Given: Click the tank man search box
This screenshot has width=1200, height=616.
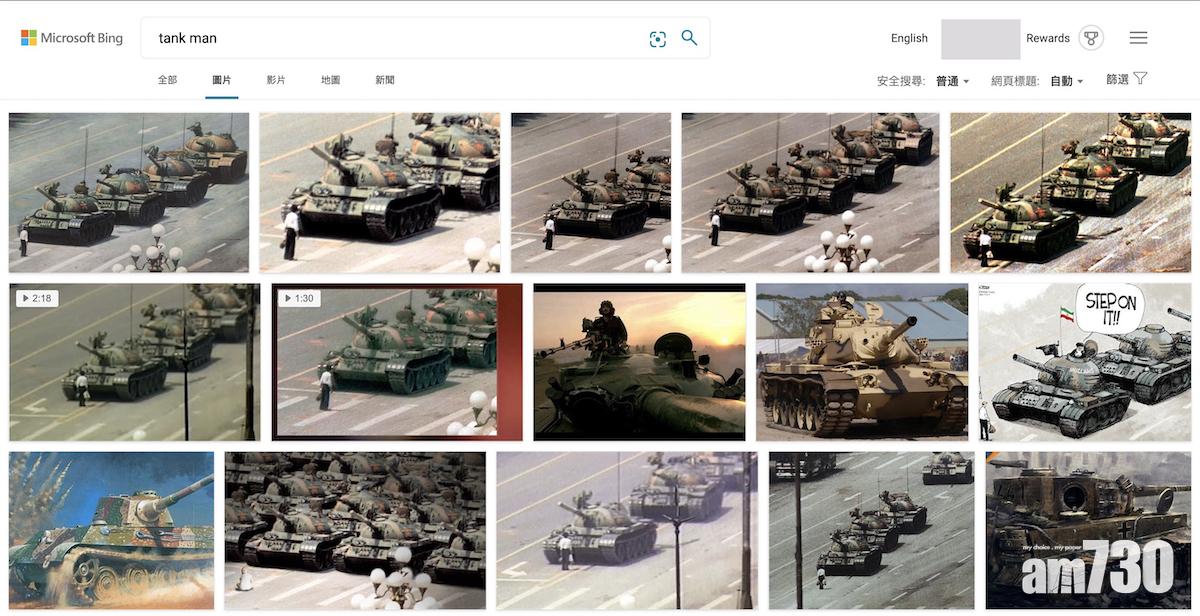Looking at the screenshot, I should point(400,38).
